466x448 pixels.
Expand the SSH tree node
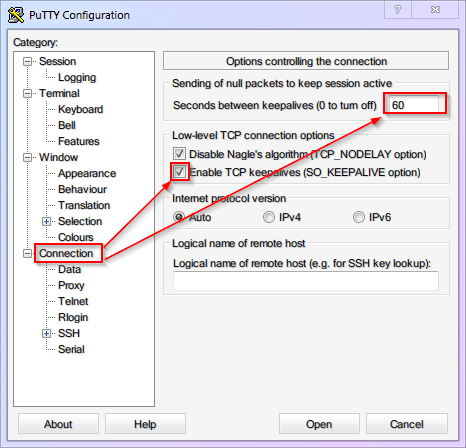tap(46, 333)
